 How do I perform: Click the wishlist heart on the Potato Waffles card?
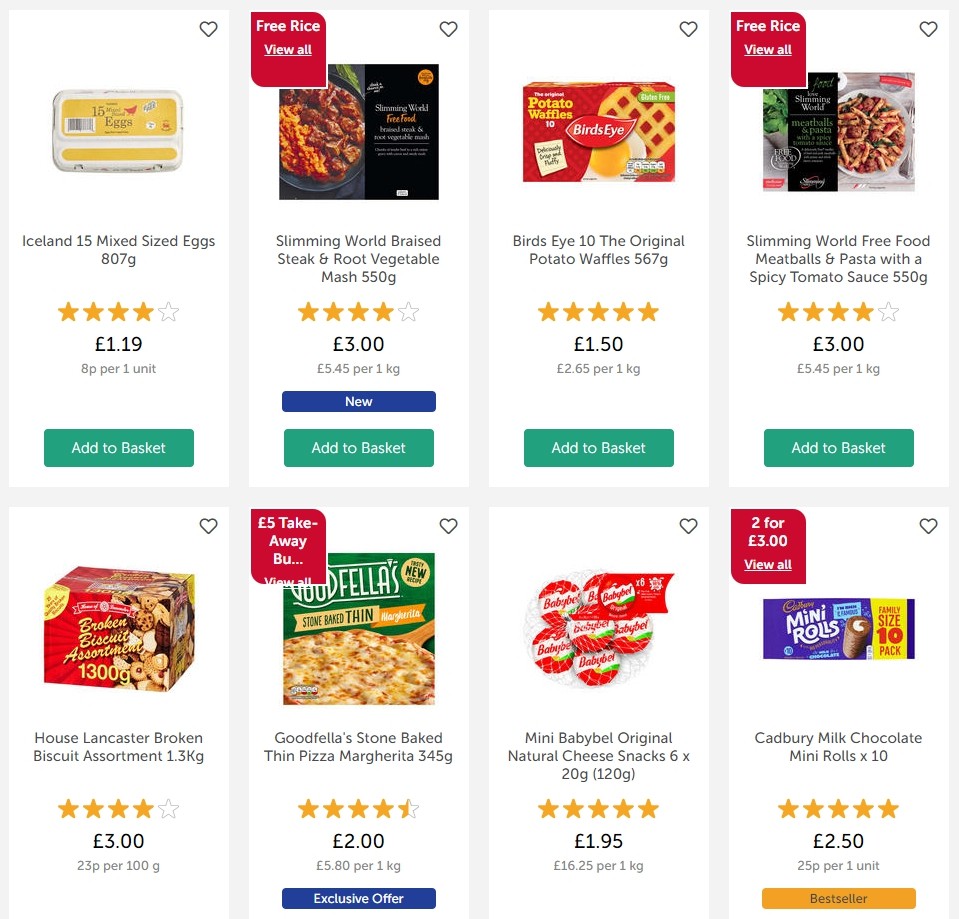tap(688, 29)
